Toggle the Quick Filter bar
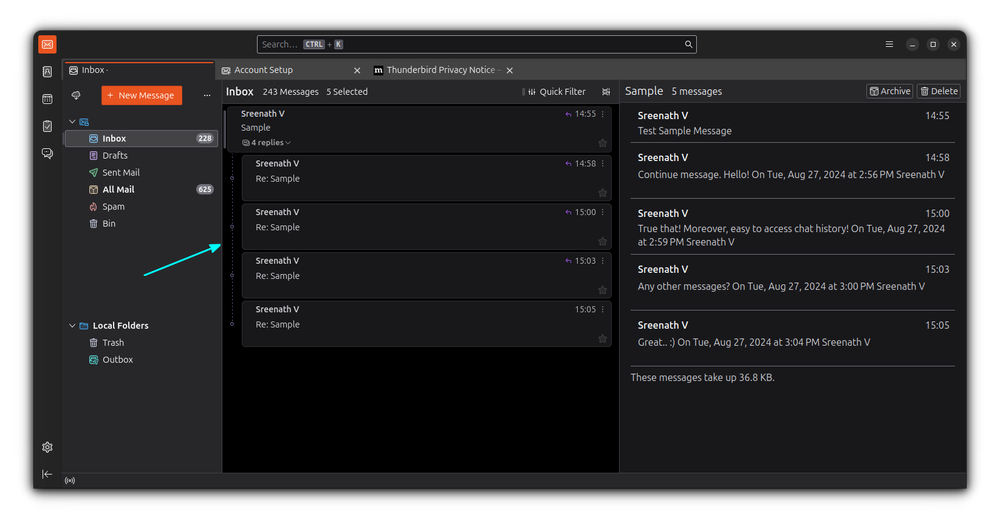 (x=556, y=92)
